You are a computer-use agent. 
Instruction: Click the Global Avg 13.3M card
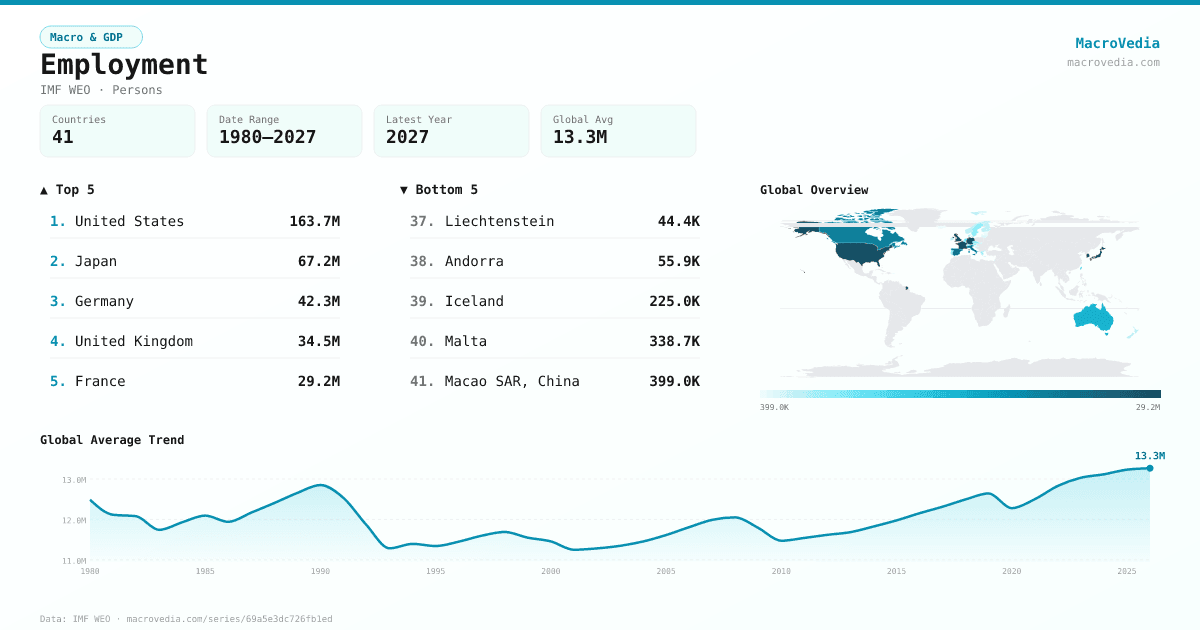pyautogui.click(x=619, y=131)
